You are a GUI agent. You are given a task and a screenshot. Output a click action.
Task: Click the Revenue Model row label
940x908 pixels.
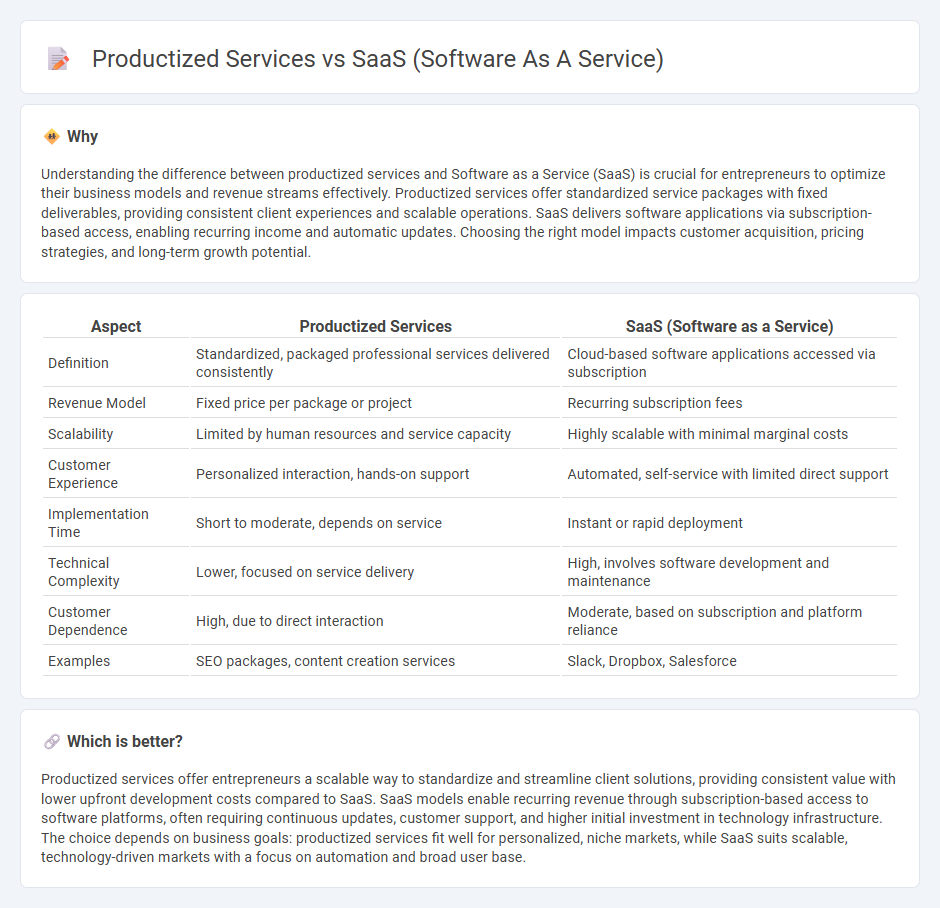click(97, 403)
